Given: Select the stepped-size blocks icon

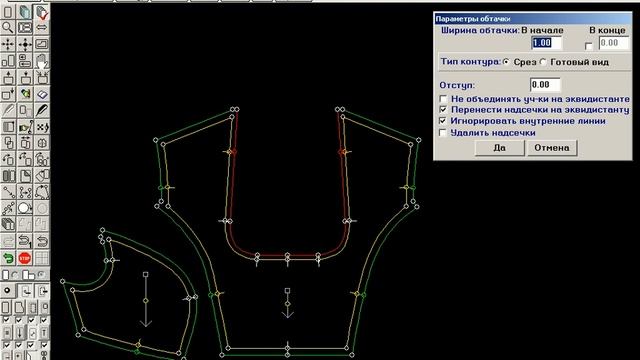Looking at the screenshot, I should point(8,61).
